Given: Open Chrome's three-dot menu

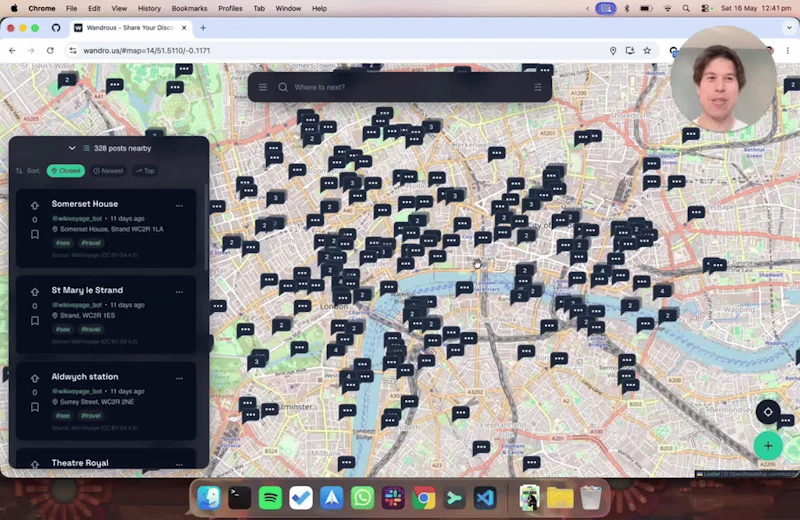Looking at the screenshot, I should (788, 51).
